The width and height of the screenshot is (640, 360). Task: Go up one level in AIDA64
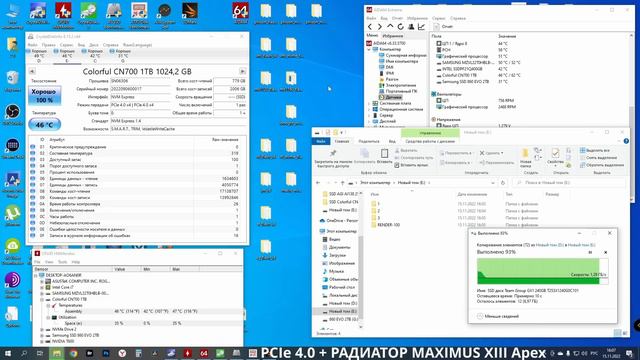tap(390, 27)
